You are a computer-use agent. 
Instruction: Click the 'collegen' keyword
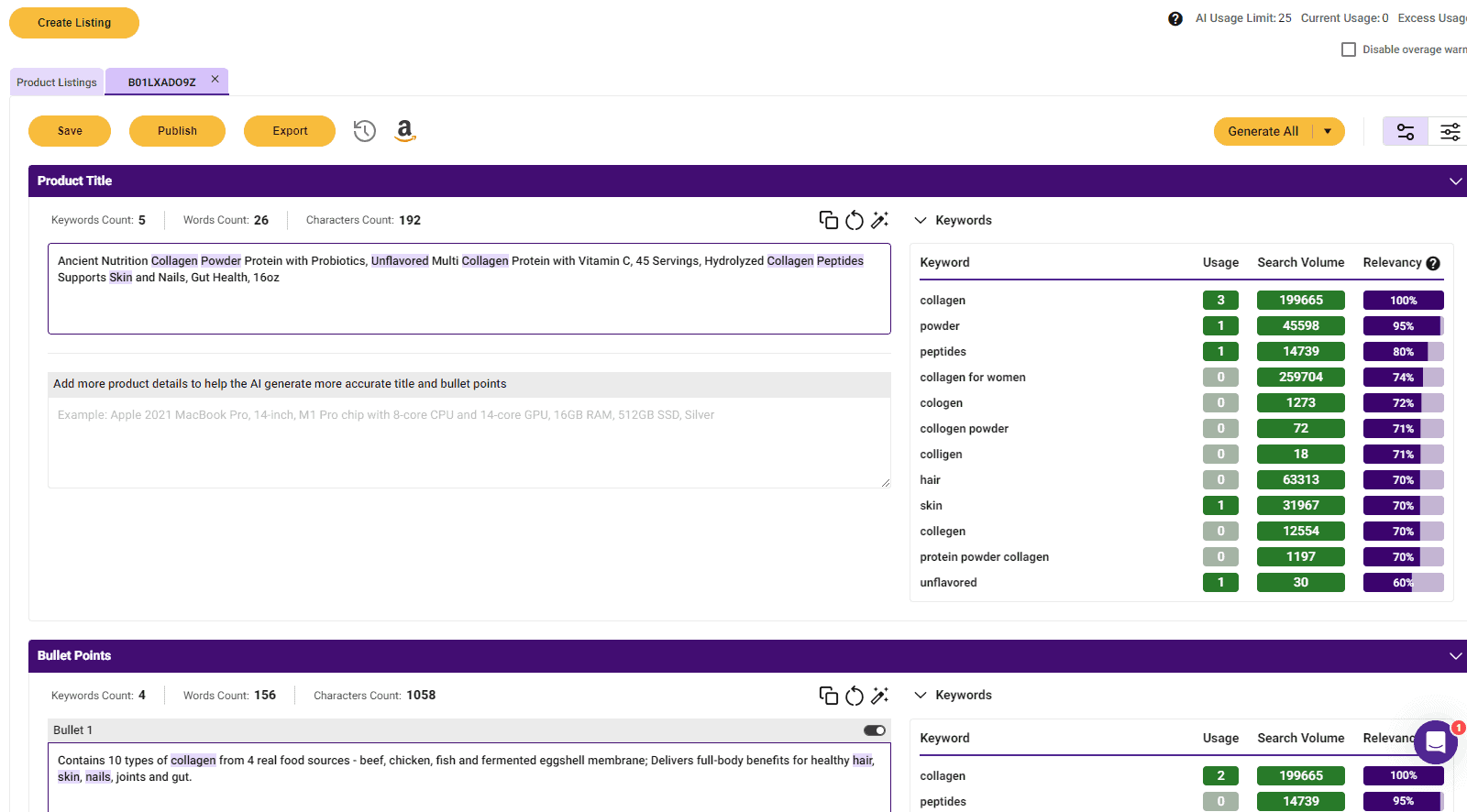pos(943,532)
